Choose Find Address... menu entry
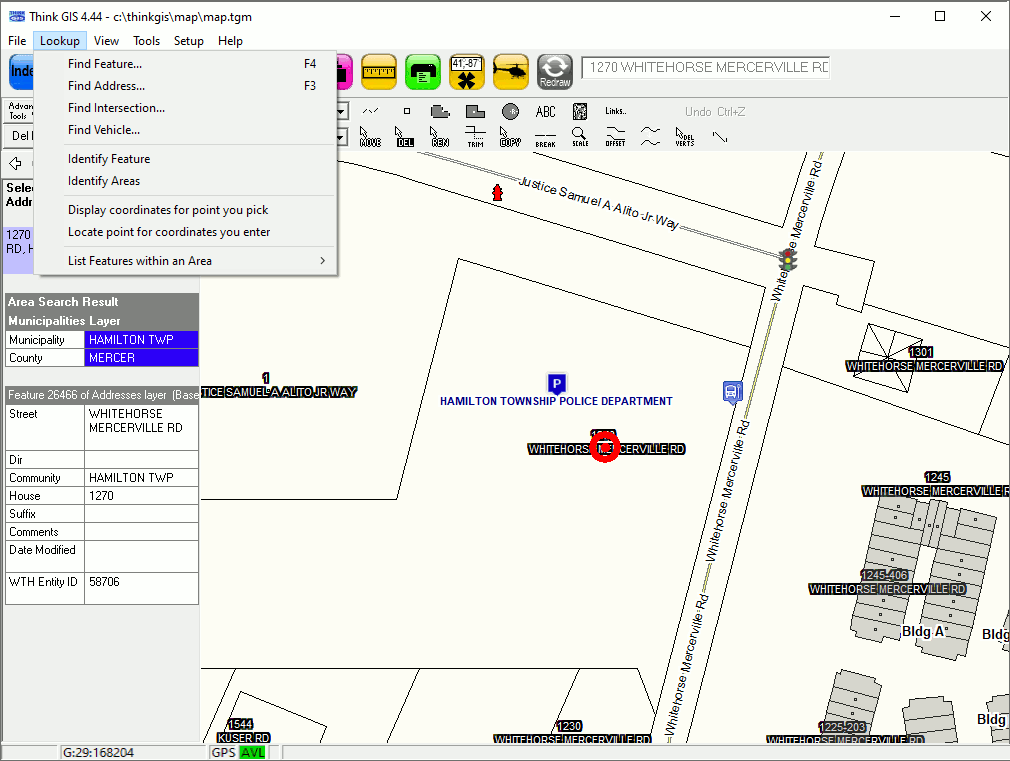 pos(186,86)
